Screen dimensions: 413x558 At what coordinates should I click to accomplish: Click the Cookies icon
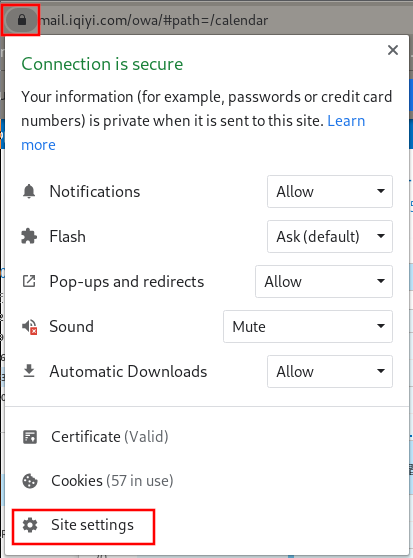click(30, 481)
